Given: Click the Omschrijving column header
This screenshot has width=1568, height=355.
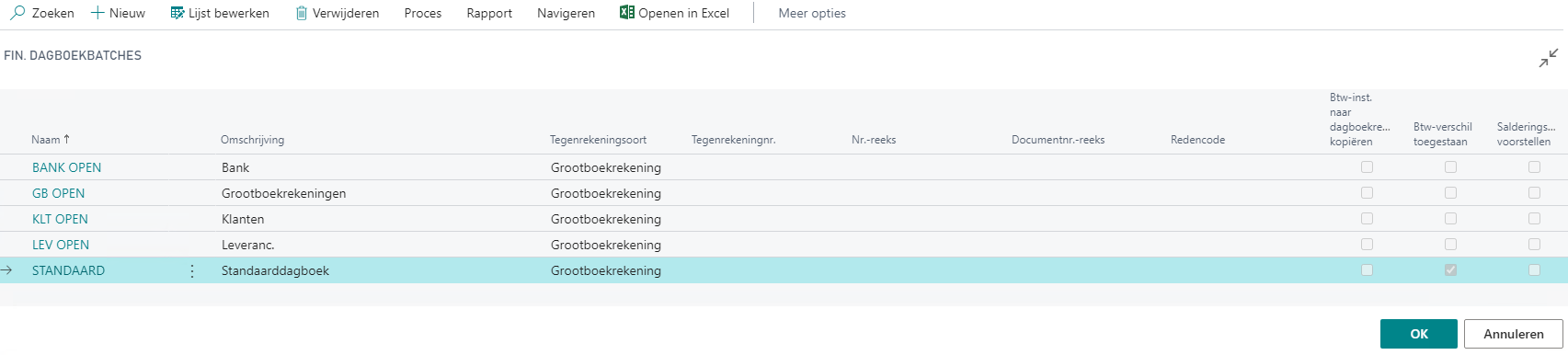Looking at the screenshot, I should point(253,140).
